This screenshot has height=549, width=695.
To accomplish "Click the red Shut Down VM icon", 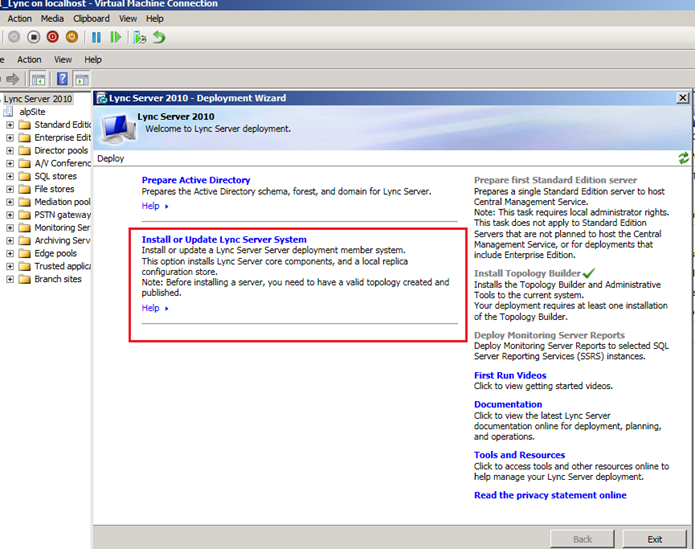I will (x=52, y=37).
